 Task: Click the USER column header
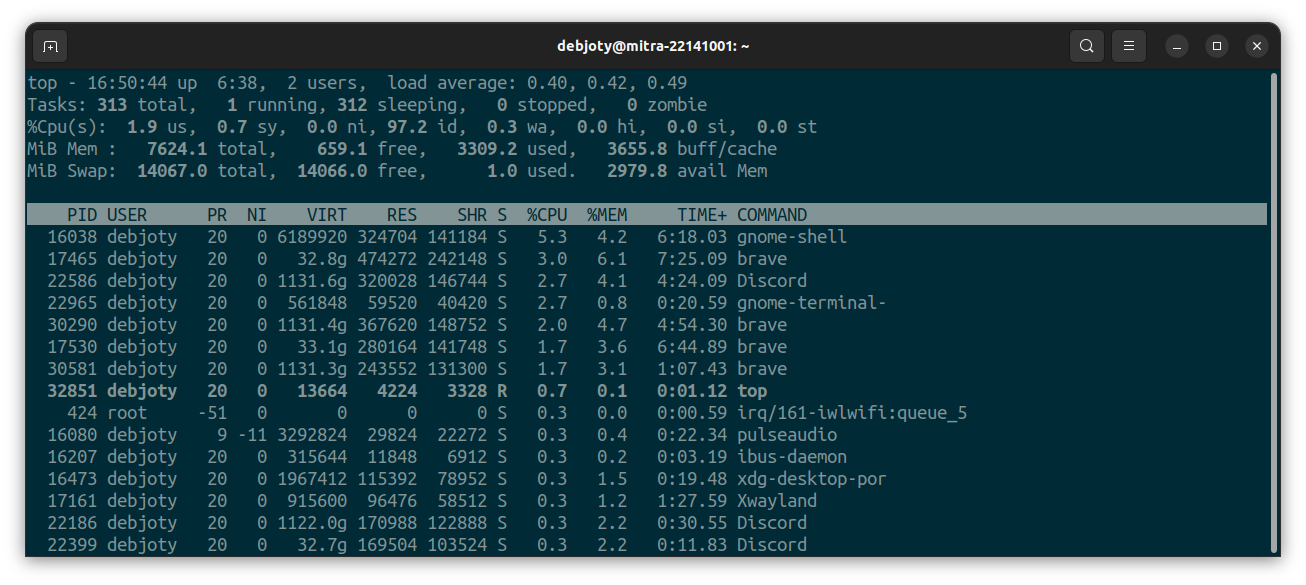pos(127,215)
